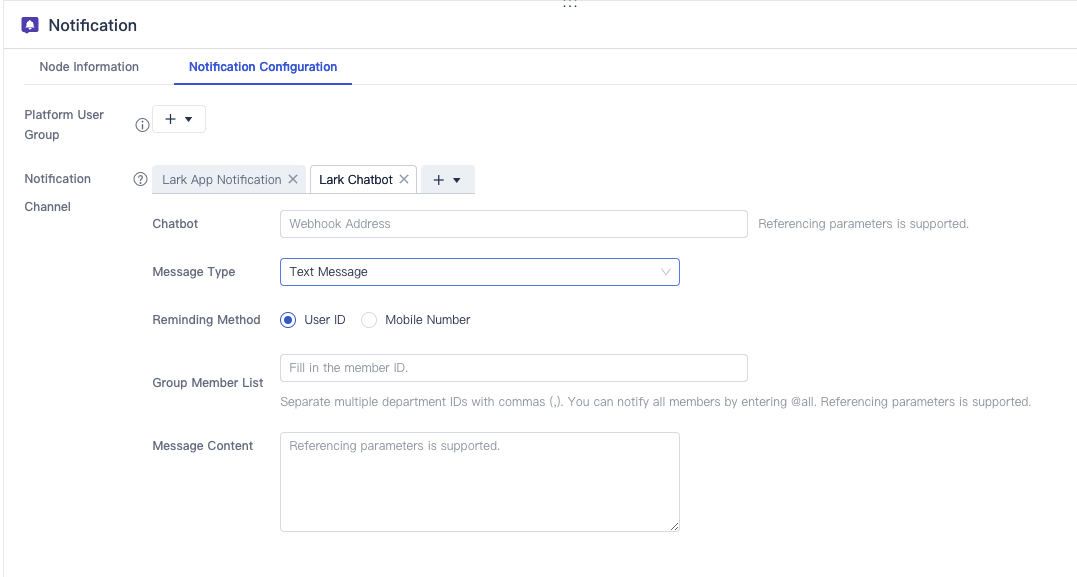Image resolution: width=1077 pixels, height=577 pixels.
Task: Click the ellipsis handle at top
Action: tap(569, 5)
